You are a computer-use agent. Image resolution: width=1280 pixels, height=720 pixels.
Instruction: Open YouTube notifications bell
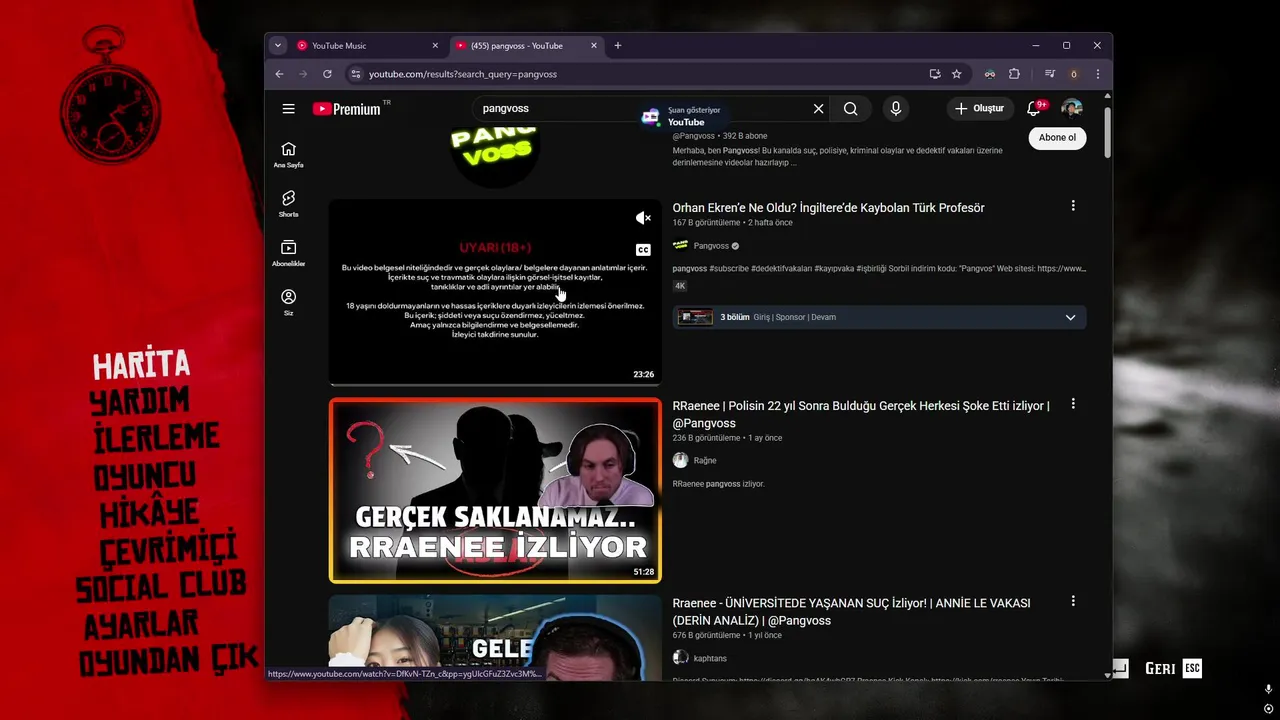[1034, 108]
